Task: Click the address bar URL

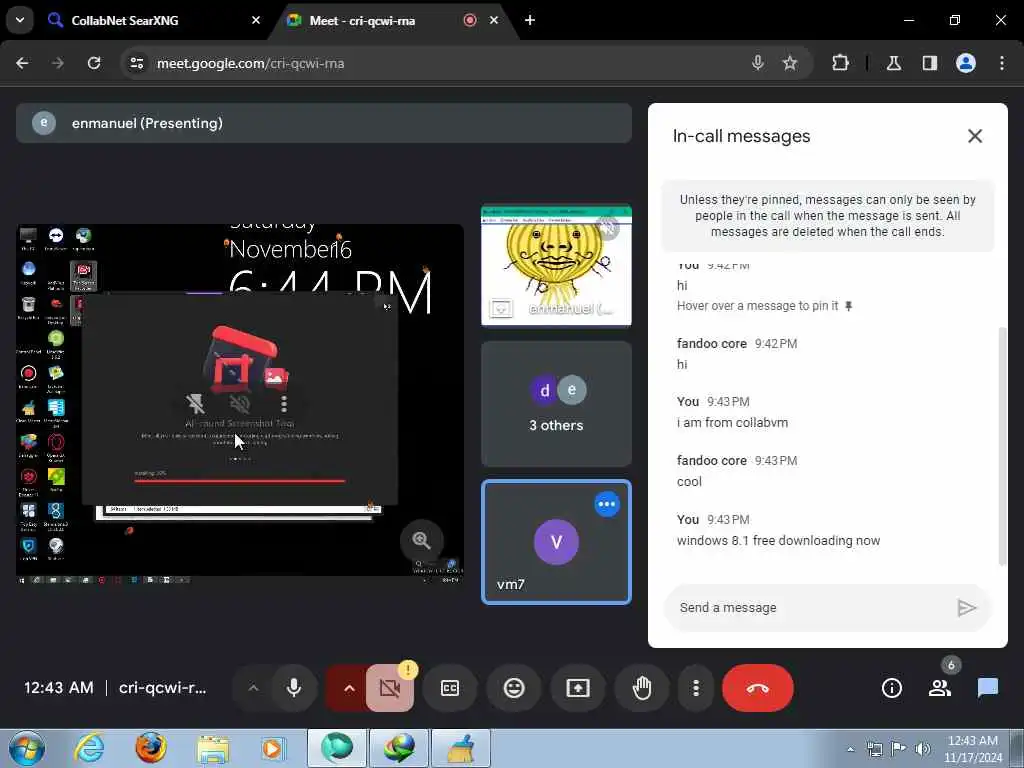Action: (250, 63)
